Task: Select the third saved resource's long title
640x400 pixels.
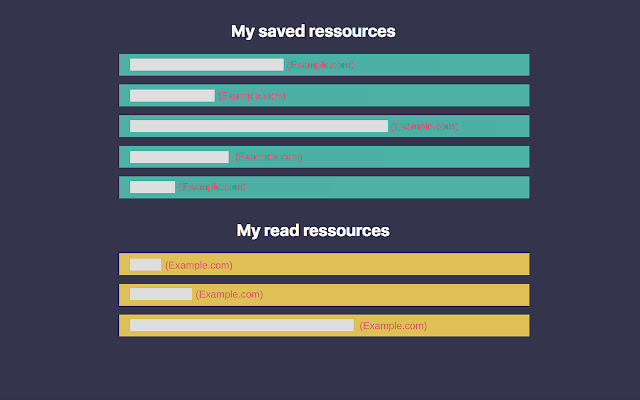Action: point(258,126)
